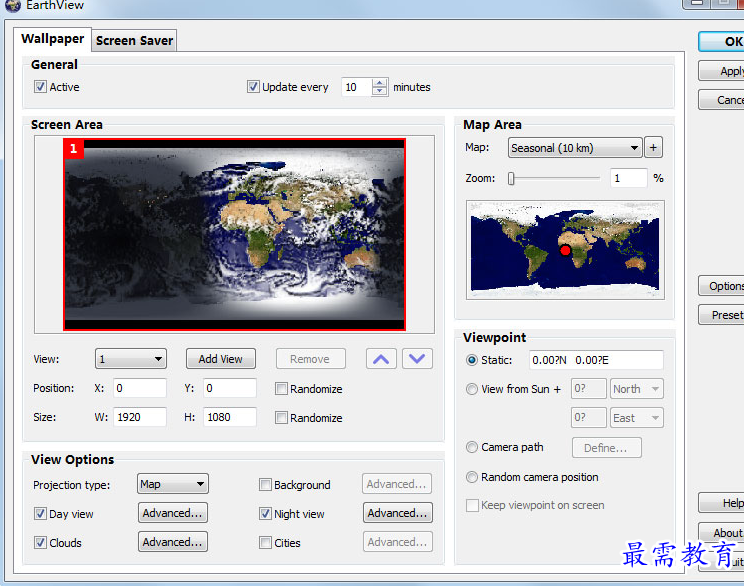Viewport: 744px width, 586px height.
Task: Open the East direction dropdown
Action: [x=637, y=418]
